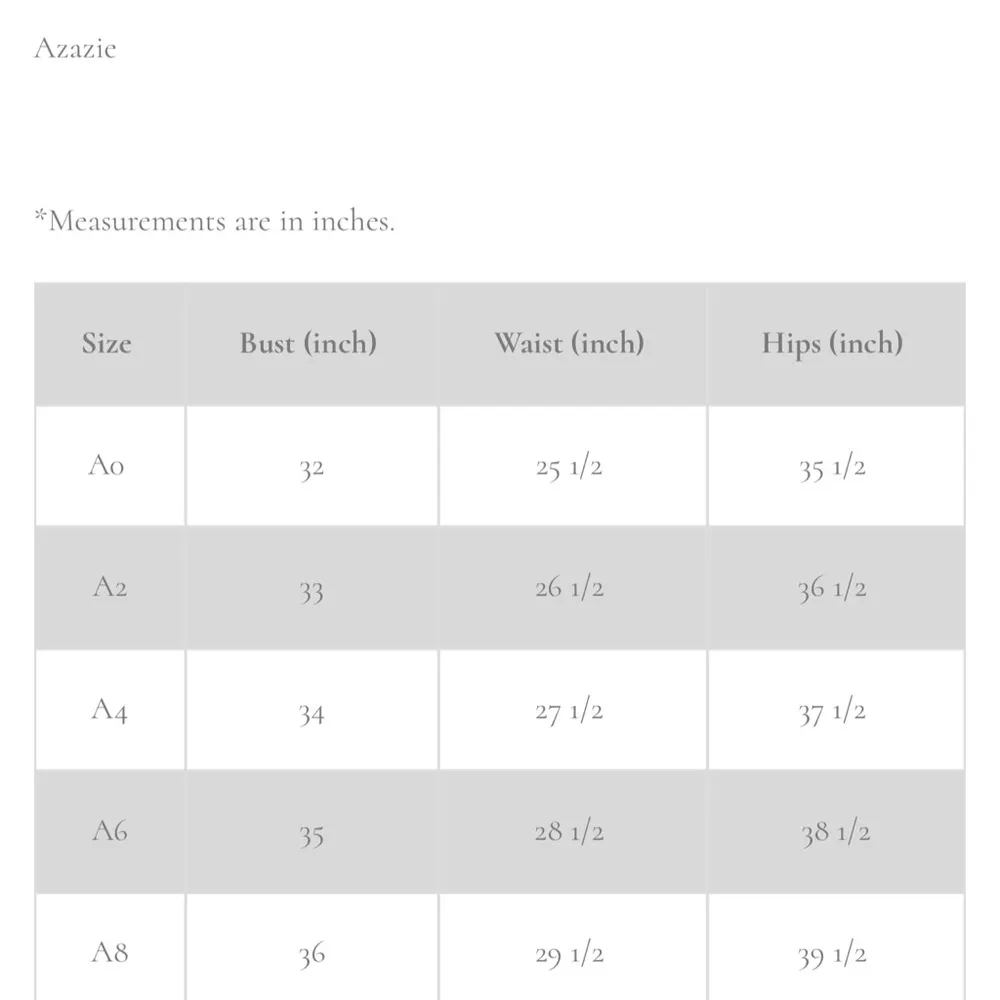The width and height of the screenshot is (1000, 1000).
Task: Click the hips value 37 1/2
Action: point(832,712)
